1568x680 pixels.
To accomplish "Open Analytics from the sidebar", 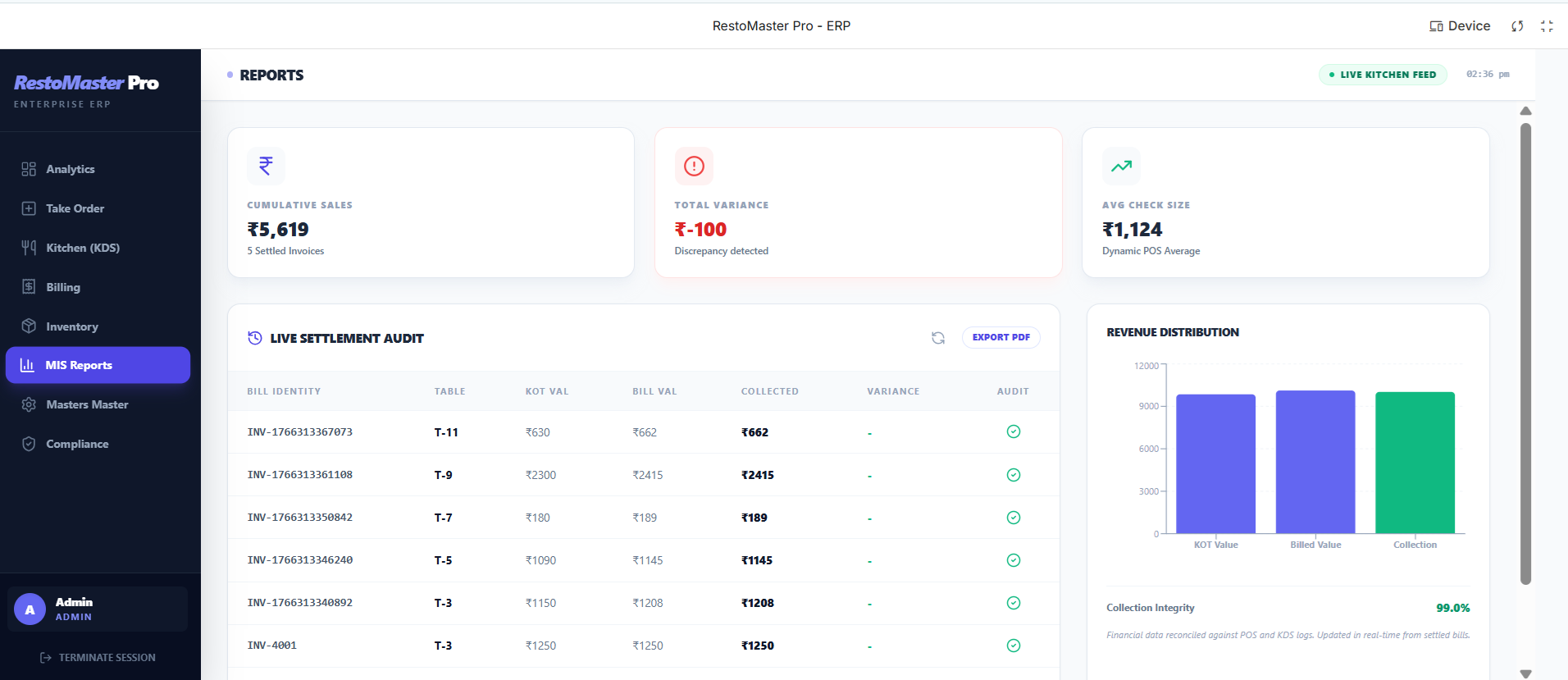I will click(71, 169).
